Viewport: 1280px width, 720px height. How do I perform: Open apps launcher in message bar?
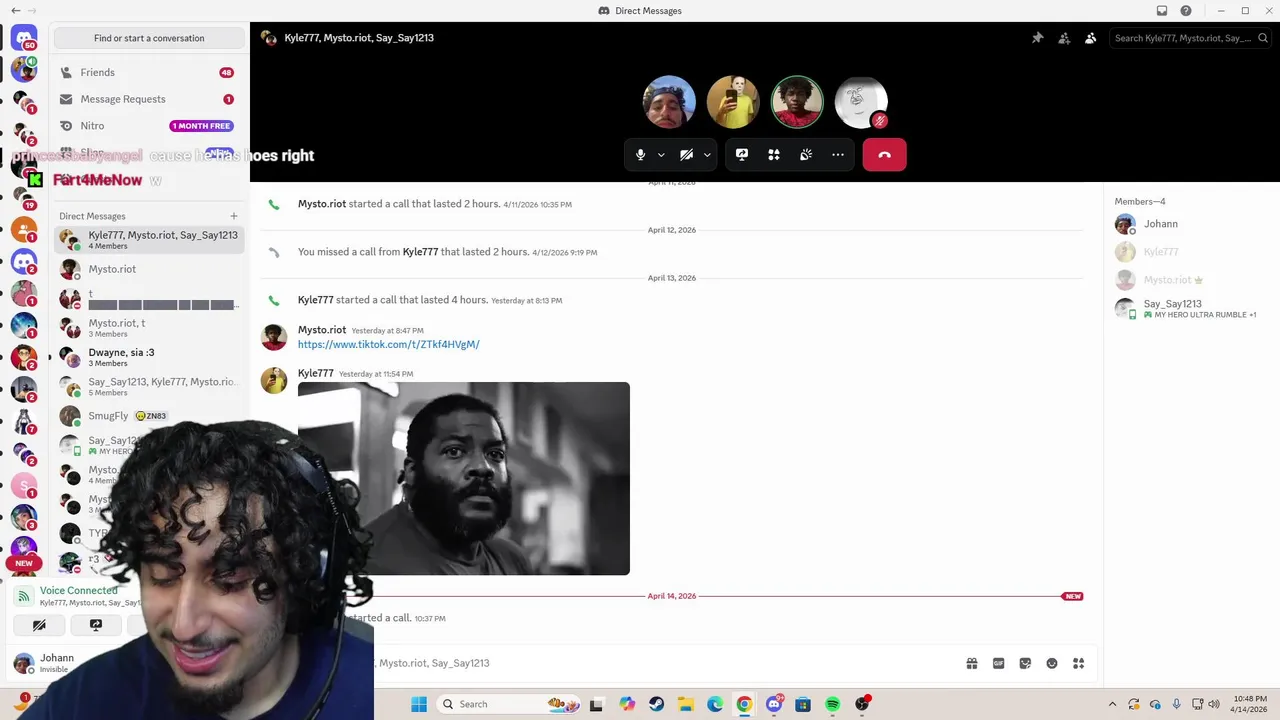pos(1079,663)
